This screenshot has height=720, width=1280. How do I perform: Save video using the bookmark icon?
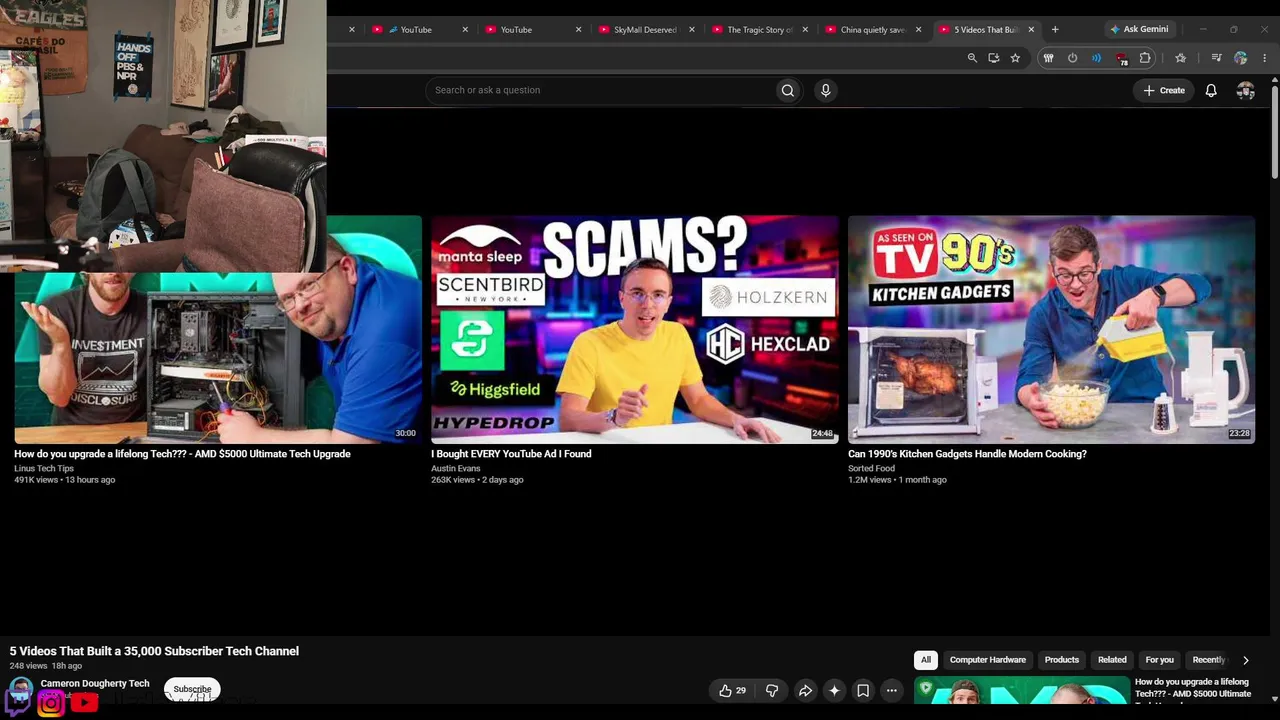point(863,690)
